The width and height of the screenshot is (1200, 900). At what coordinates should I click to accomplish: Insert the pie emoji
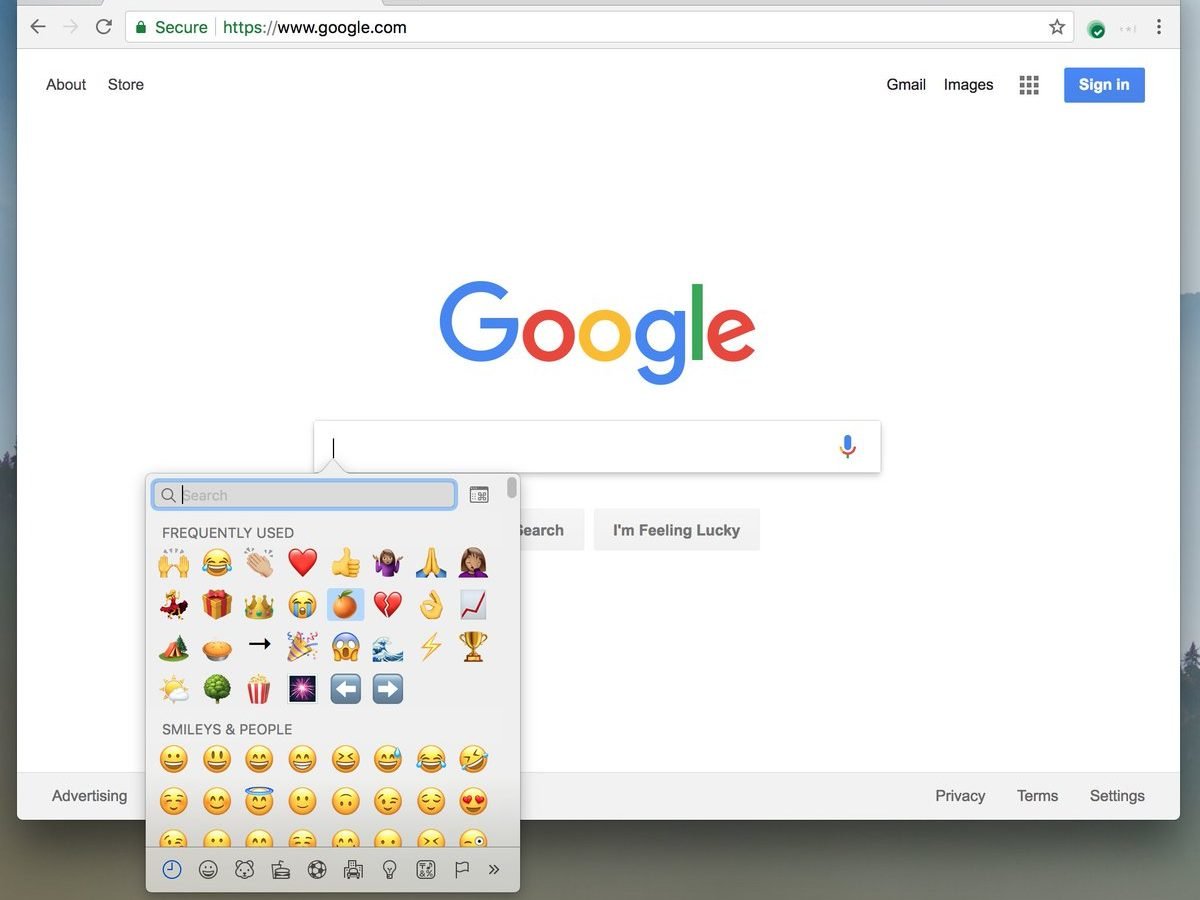point(217,647)
